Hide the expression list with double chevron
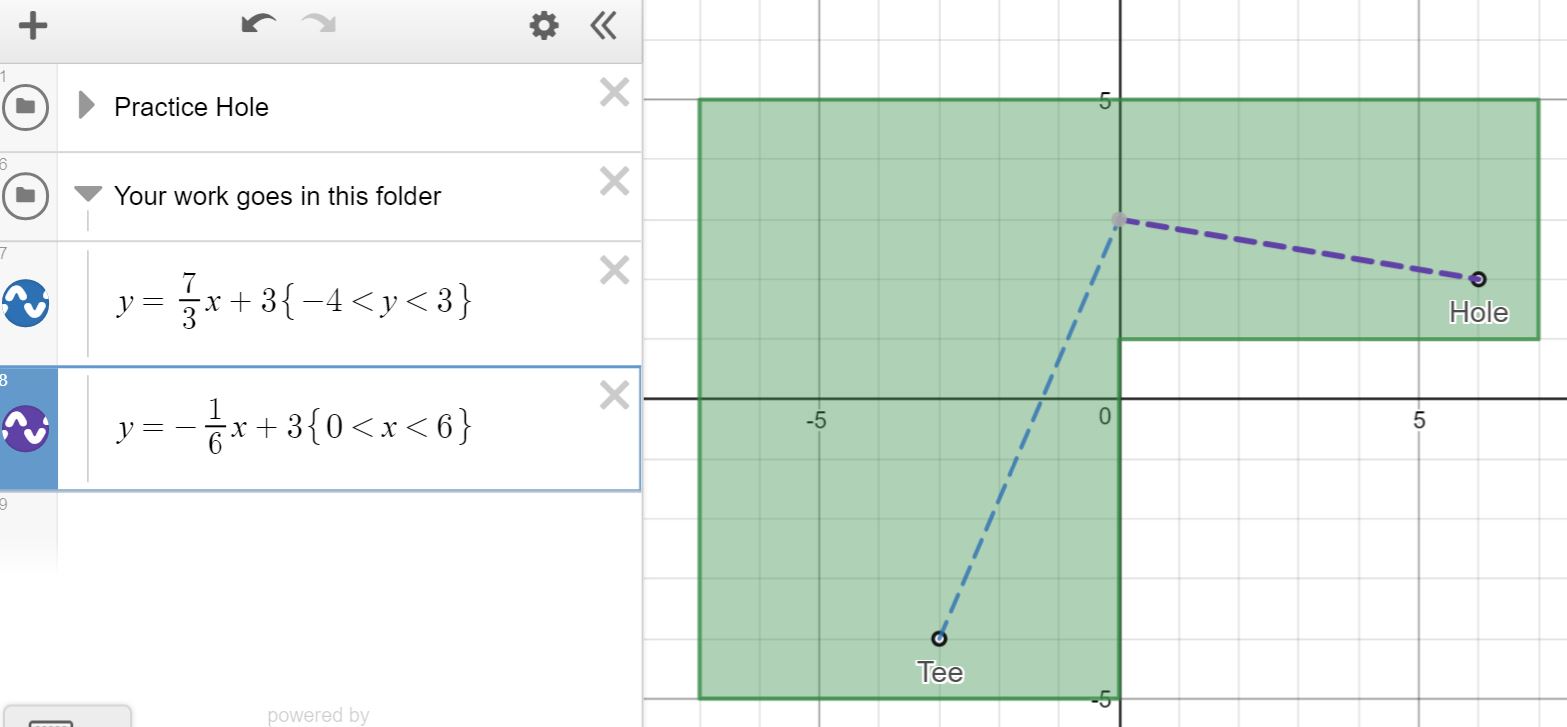 tap(603, 26)
